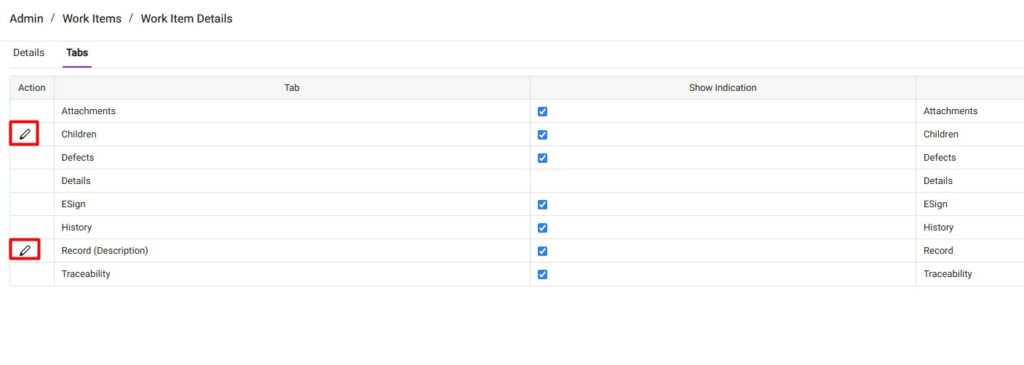1024x365 pixels.
Task: Select the Tabs tab
Action: coord(77,53)
